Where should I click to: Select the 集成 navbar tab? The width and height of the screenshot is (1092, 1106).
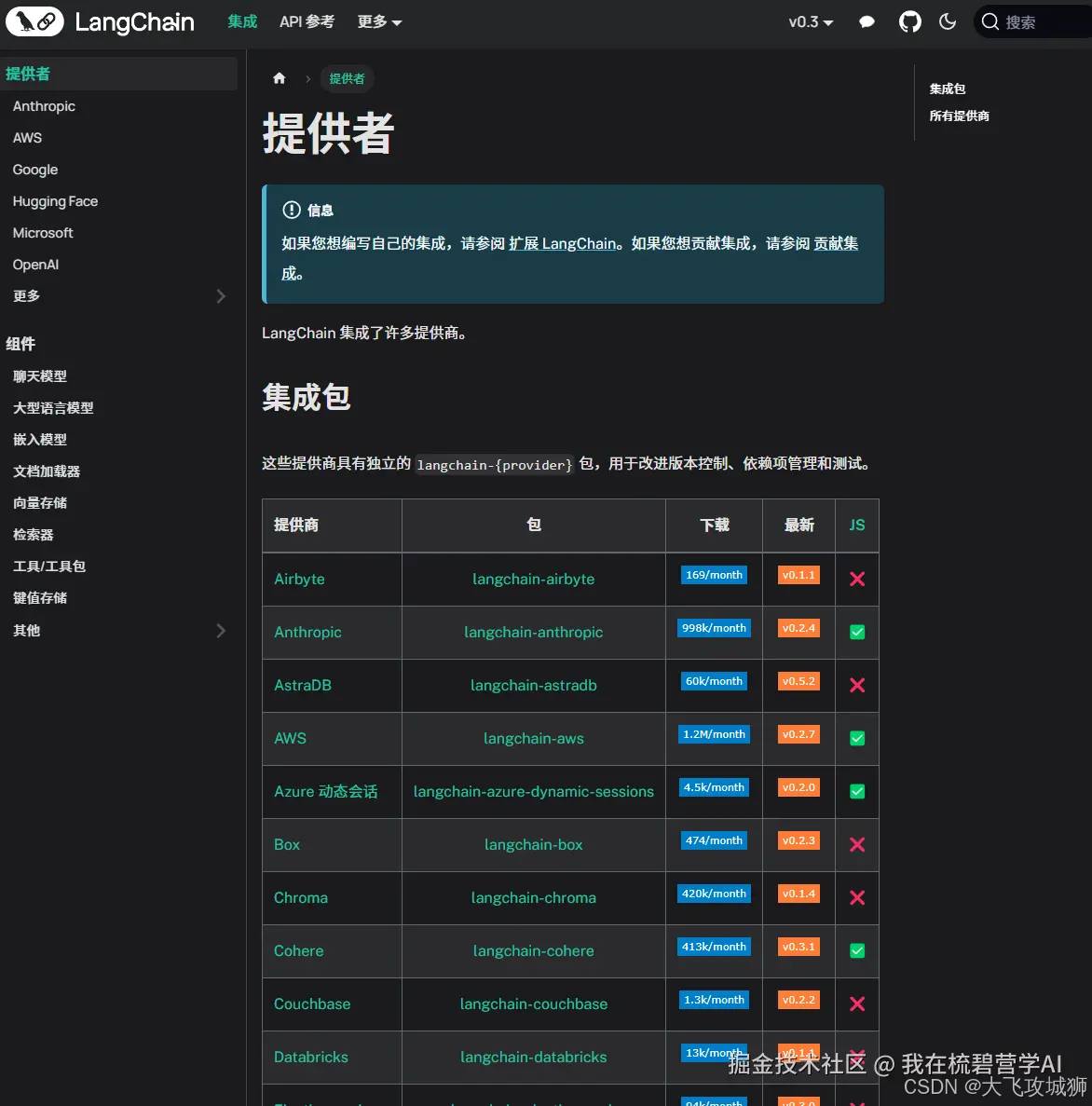242,21
